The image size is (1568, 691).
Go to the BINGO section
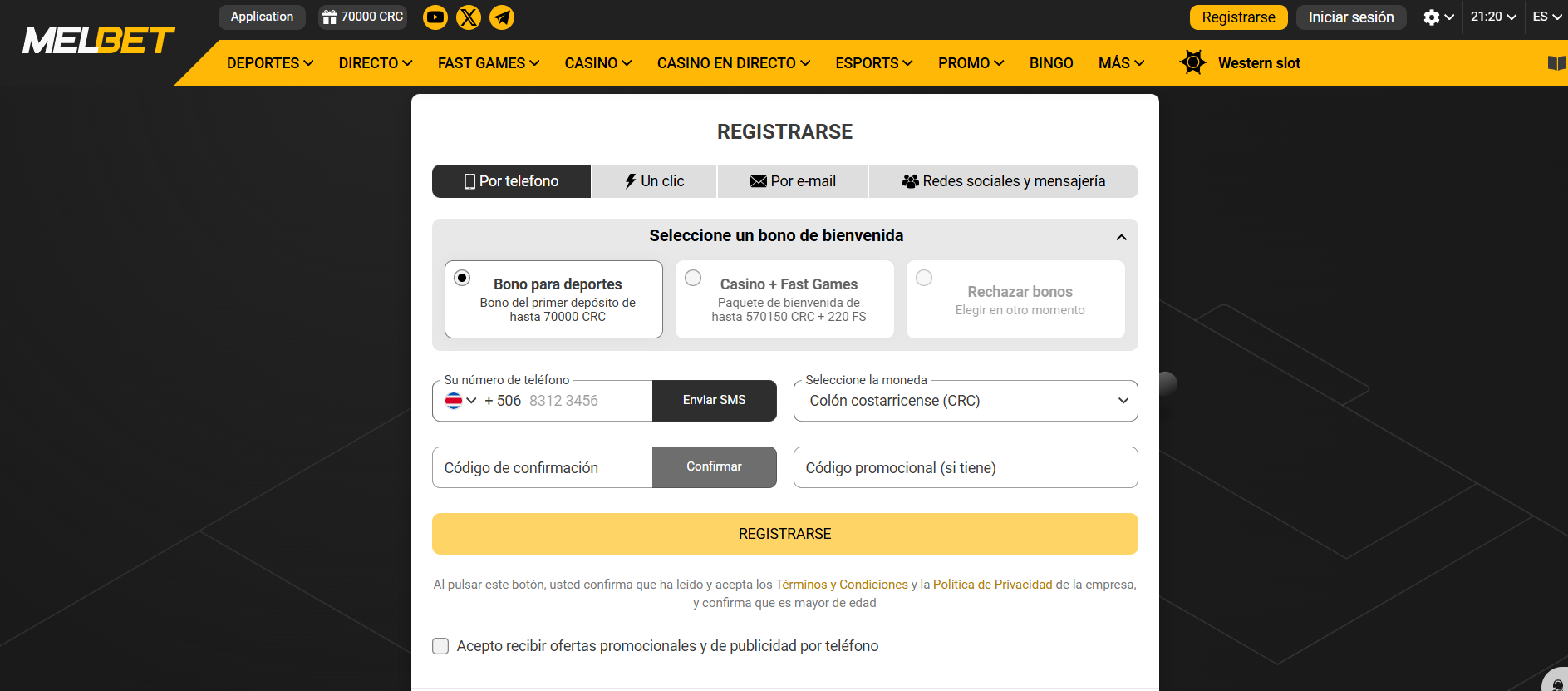pos(1051,63)
